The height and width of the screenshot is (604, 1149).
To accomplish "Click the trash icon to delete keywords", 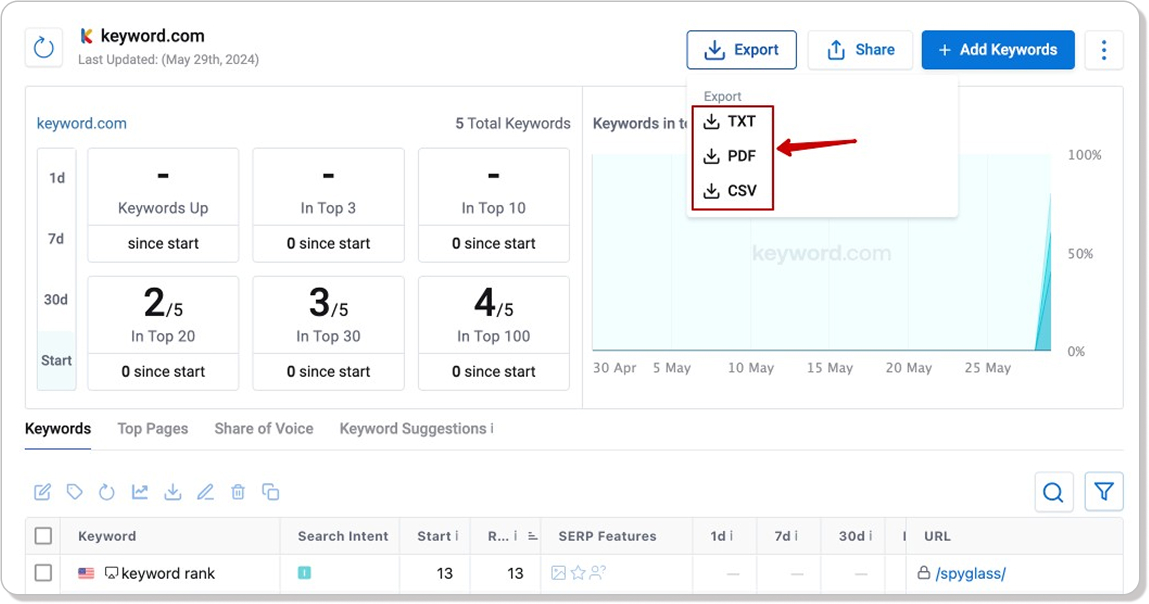I will click(x=238, y=492).
